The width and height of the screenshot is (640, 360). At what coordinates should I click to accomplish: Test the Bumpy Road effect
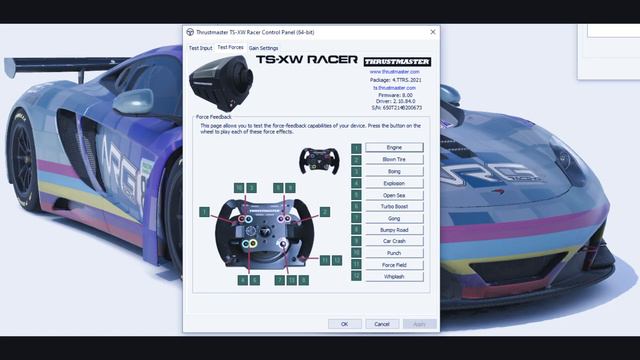click(x=394, y=230)
